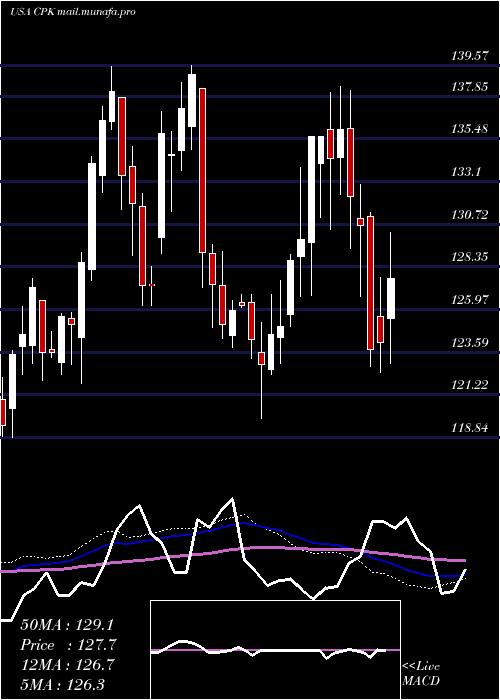Select the 128.35 price level label
The image size is (500, 700).
tap(469, 257)
